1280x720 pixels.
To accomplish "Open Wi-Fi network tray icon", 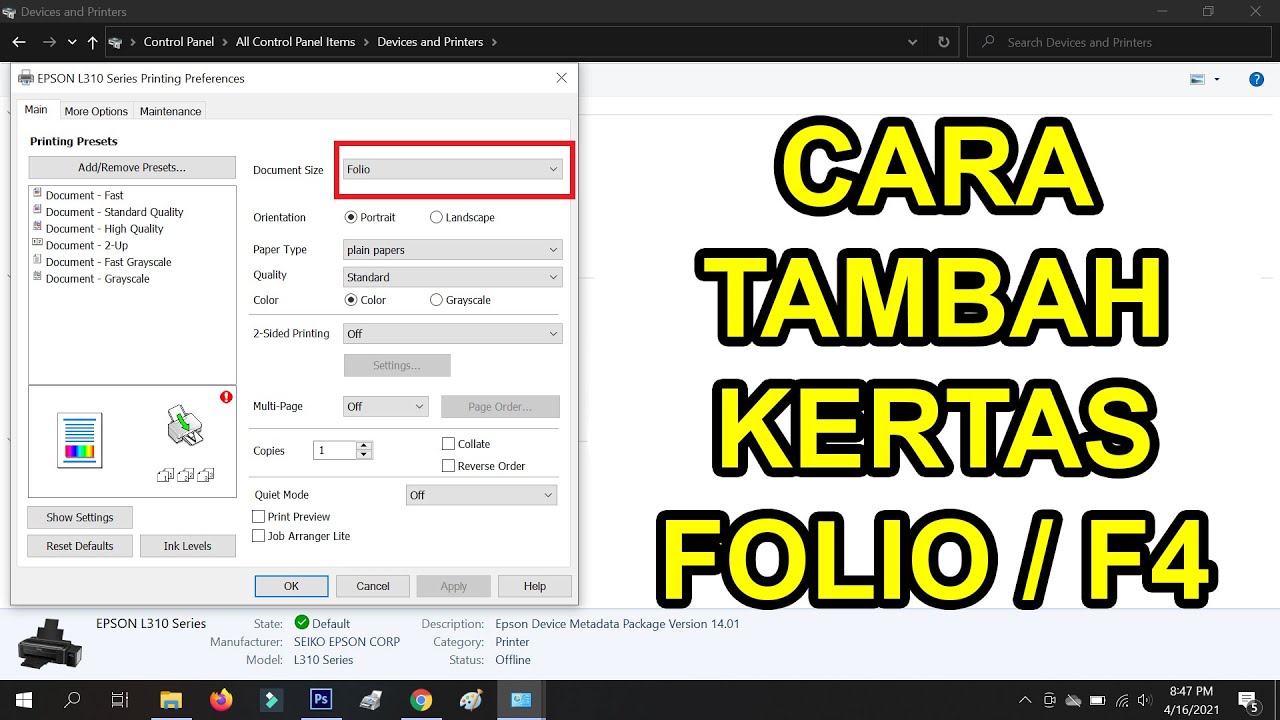I will [x=1122, y=700].
